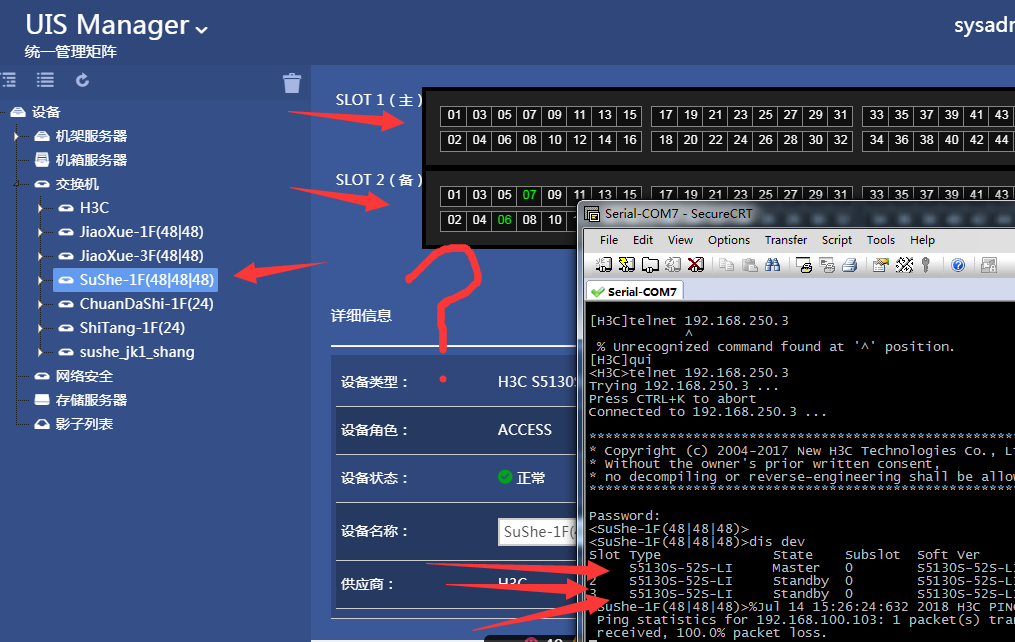This screenshot has height=642, width=1015.
Task: Select 影子列表 in device tree
Action: point(84,424)
